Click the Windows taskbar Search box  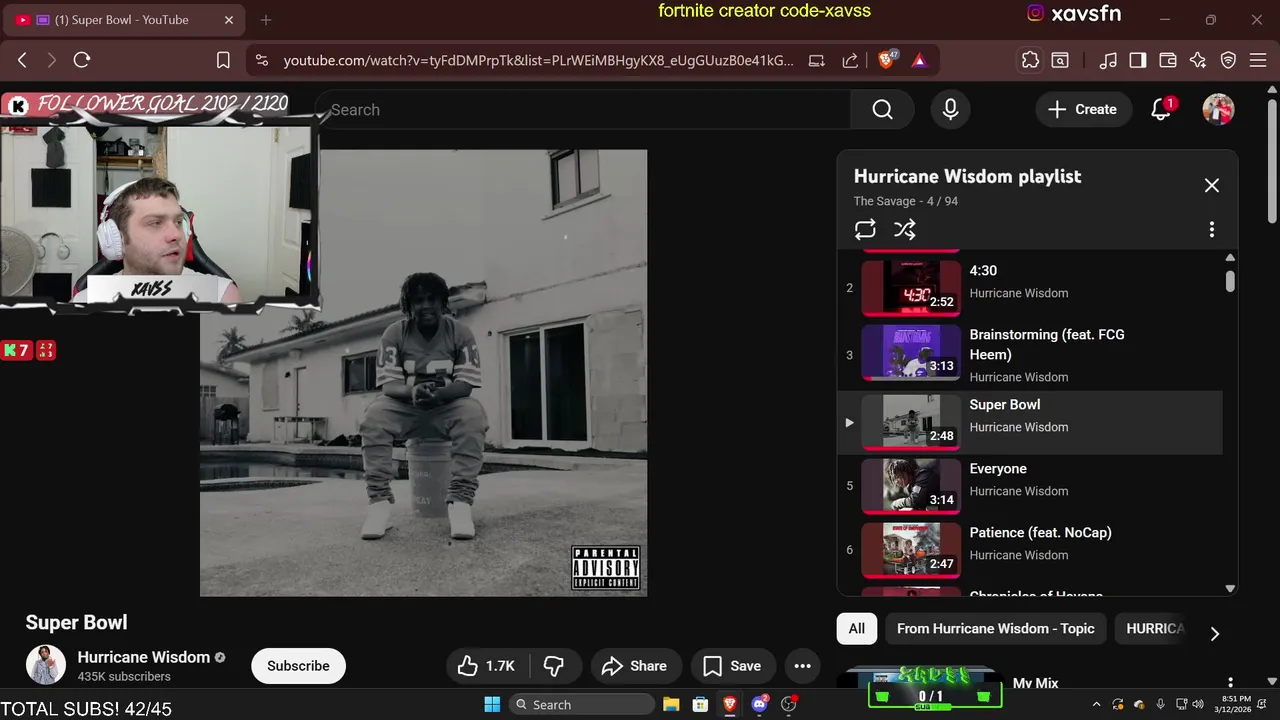pos(581,705)
